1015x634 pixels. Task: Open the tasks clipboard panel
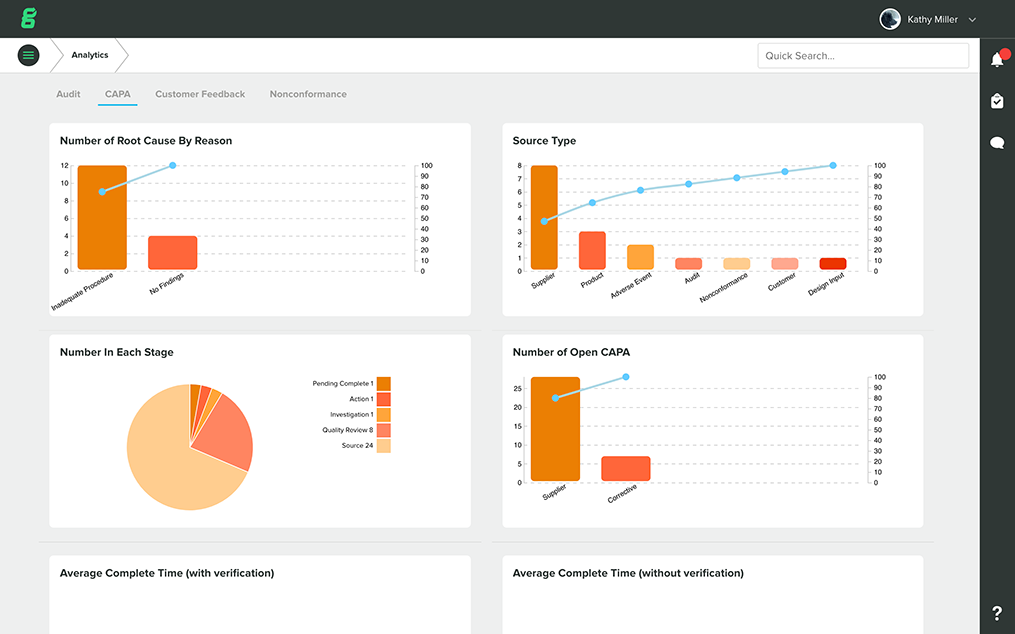point(997,100)
